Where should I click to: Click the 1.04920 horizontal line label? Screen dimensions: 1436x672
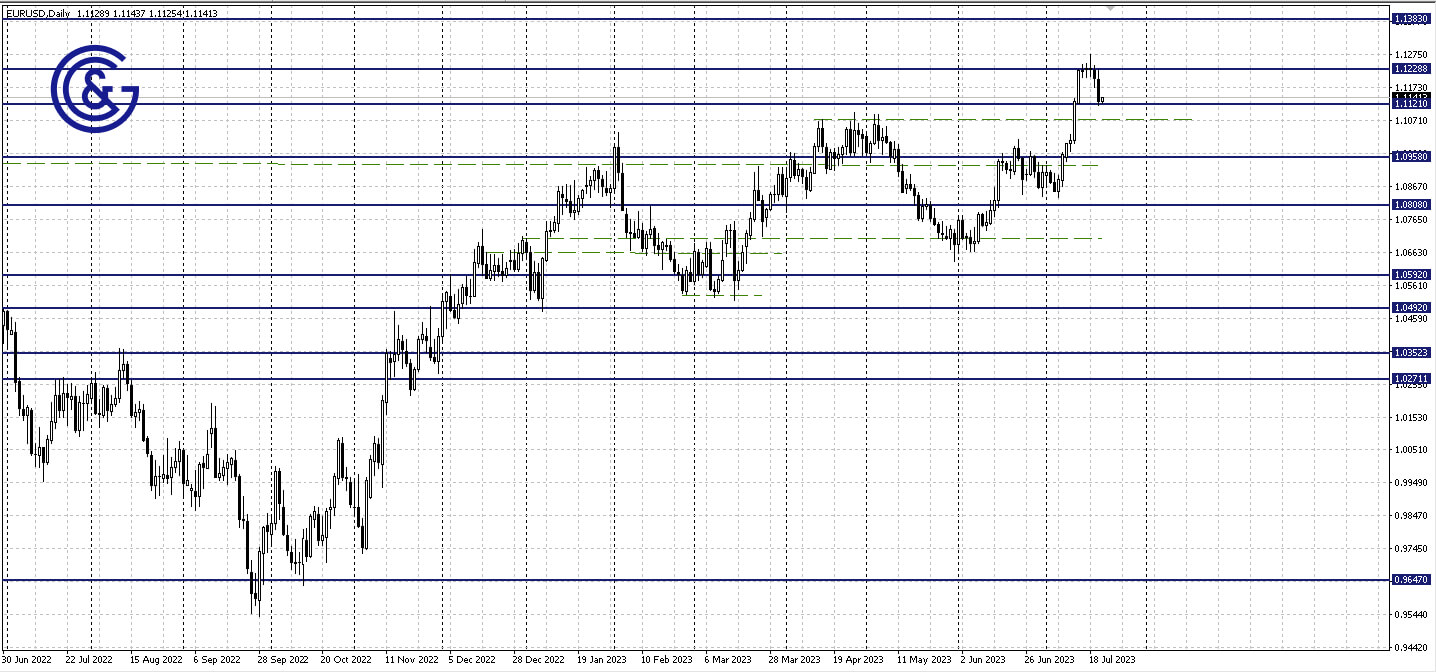1411,308
